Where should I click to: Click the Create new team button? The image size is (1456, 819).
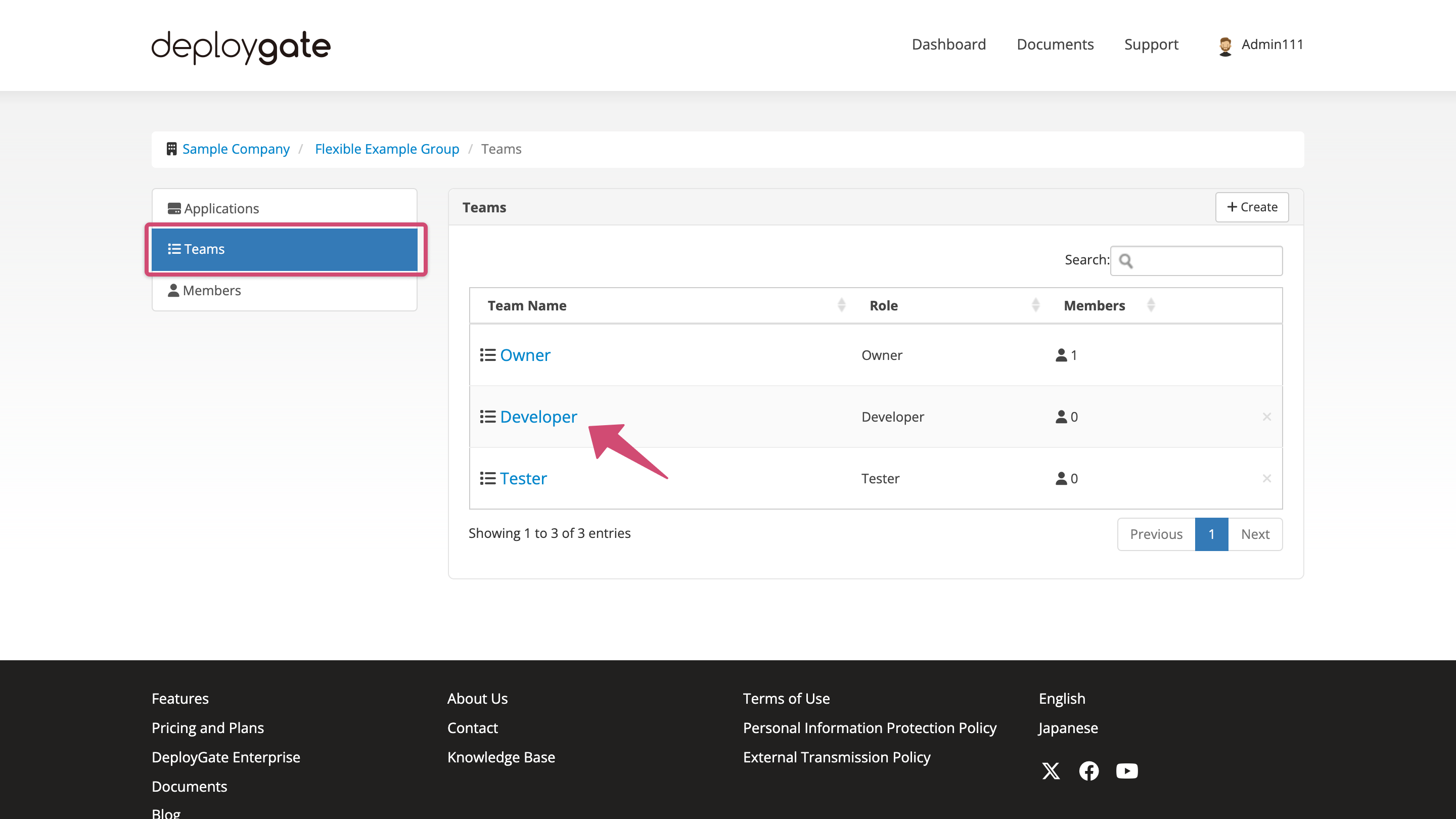1252,207
